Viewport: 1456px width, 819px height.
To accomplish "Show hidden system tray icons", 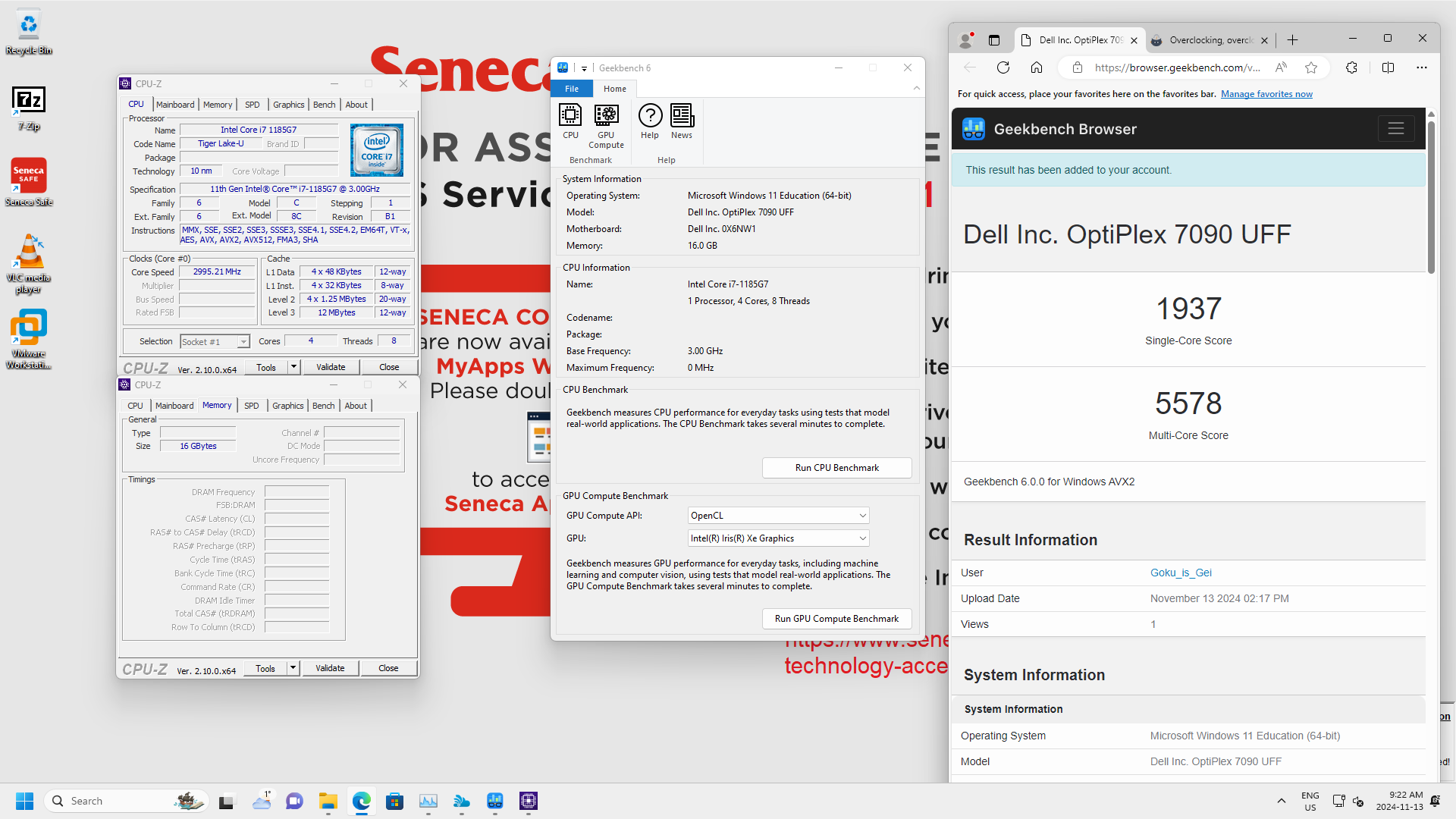I will point(1282,801).
